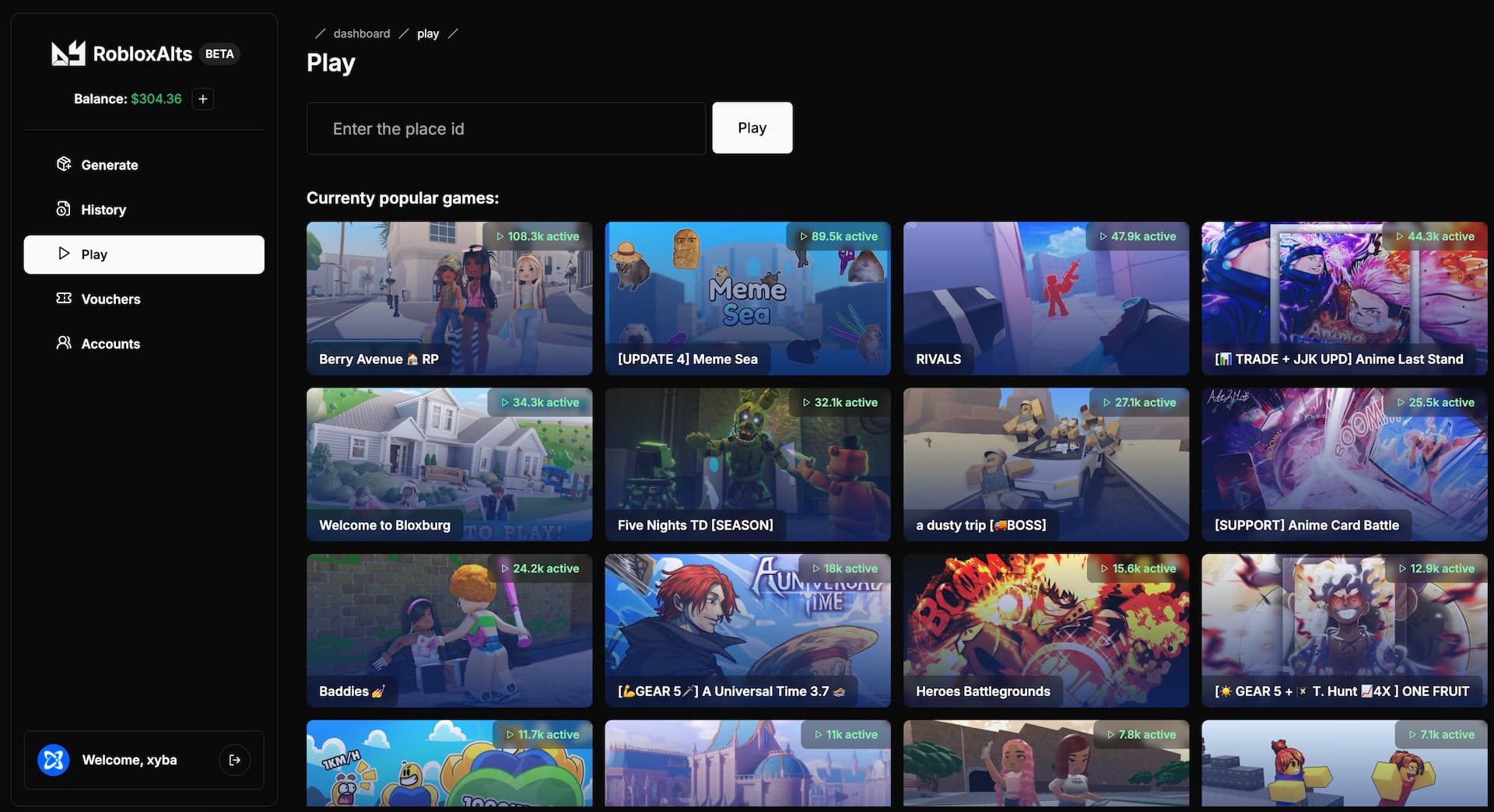1494x812 pixels.
Task: Click the white Play button
Action: (x=752, y=128)
